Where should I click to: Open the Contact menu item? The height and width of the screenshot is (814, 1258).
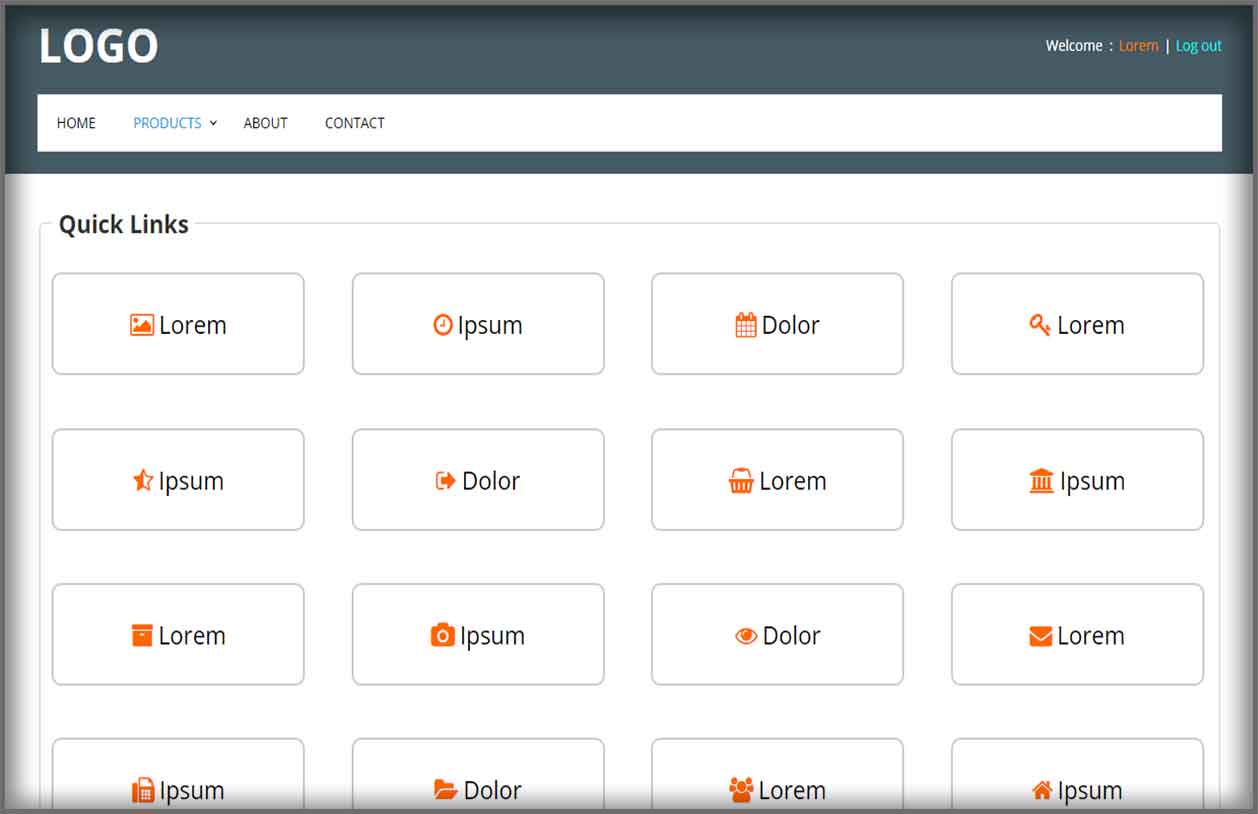click(354, 123)
